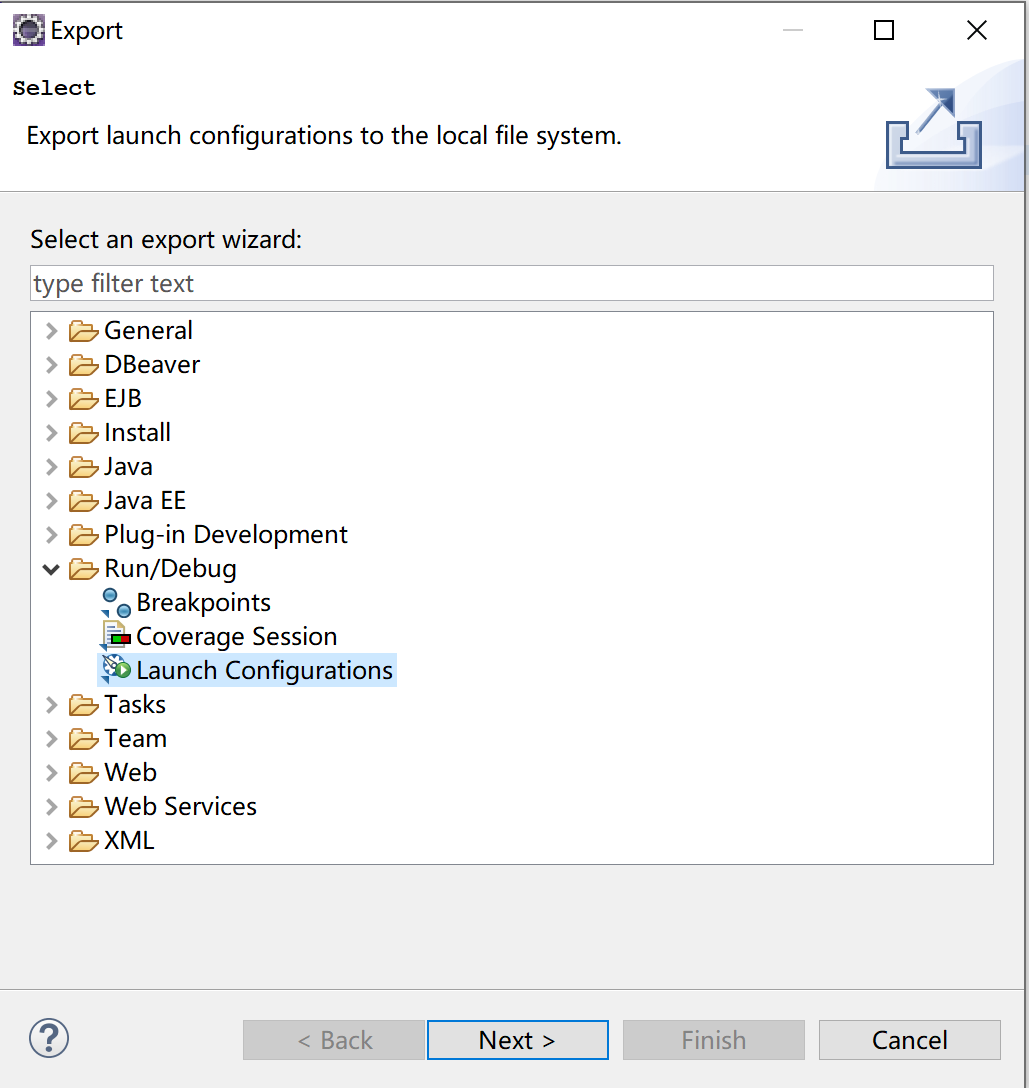1029x1088 pixels.
Task: Click the Eclipse icon in title bar
Action: pyautogui.click(x=28, y=31)
